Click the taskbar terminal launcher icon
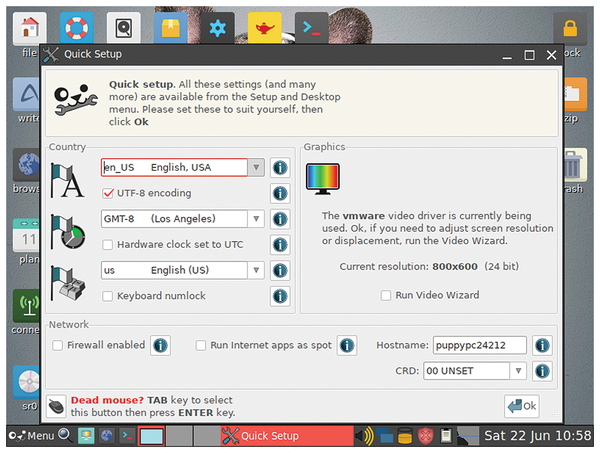This screenshot has height=453, width=600. 127,436
